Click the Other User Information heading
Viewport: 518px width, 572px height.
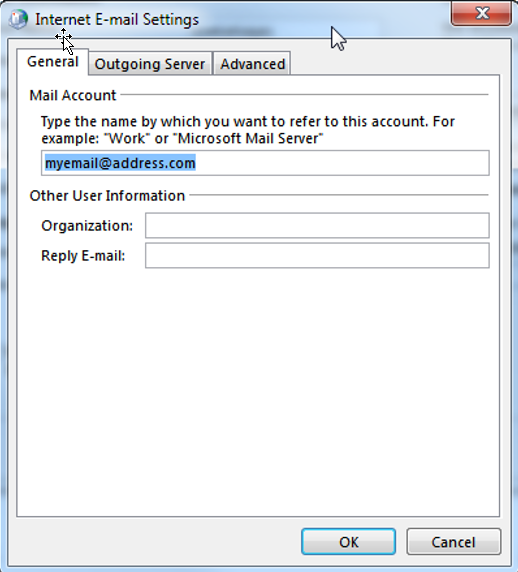coord(107,196)
